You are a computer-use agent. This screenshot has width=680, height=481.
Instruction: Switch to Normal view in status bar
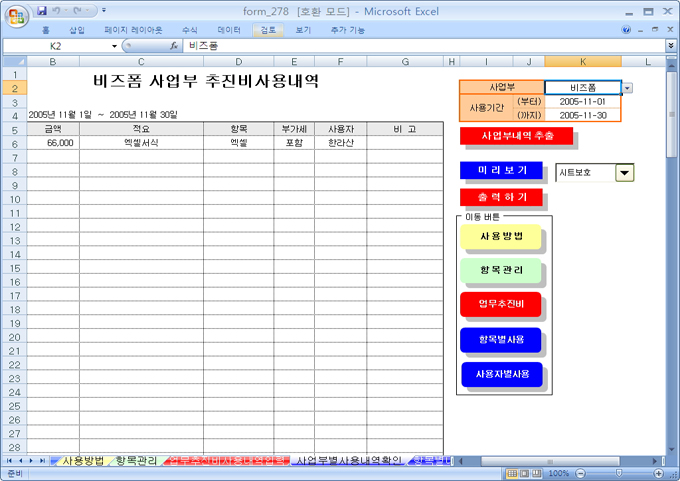[x=512, y=473]
